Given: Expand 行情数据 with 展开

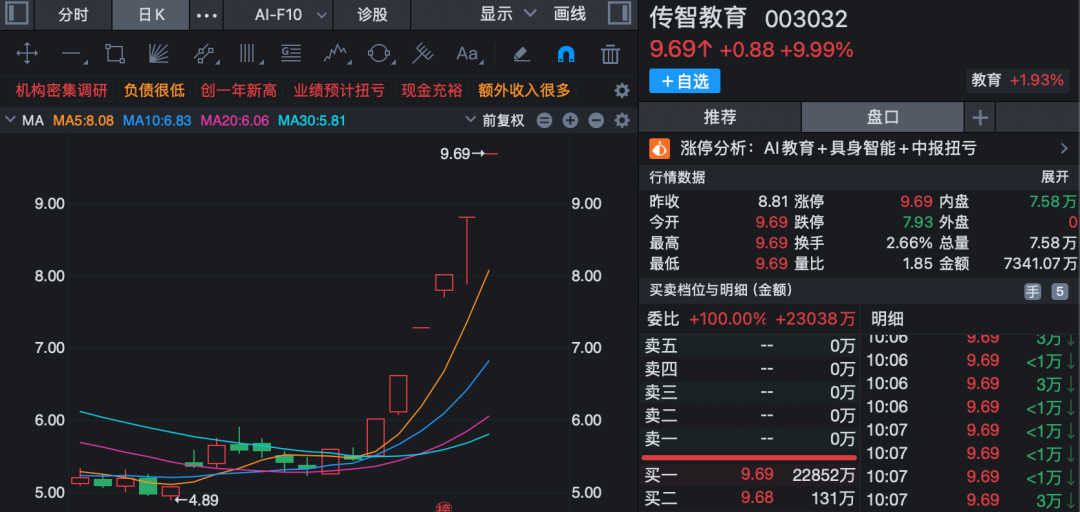Looking at the screenshot, I should point(1054,177).
